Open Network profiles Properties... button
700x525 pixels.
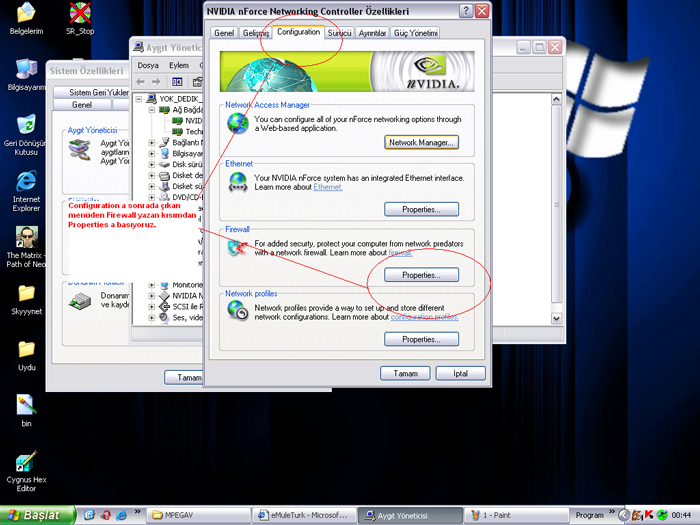tap(421, 339)
